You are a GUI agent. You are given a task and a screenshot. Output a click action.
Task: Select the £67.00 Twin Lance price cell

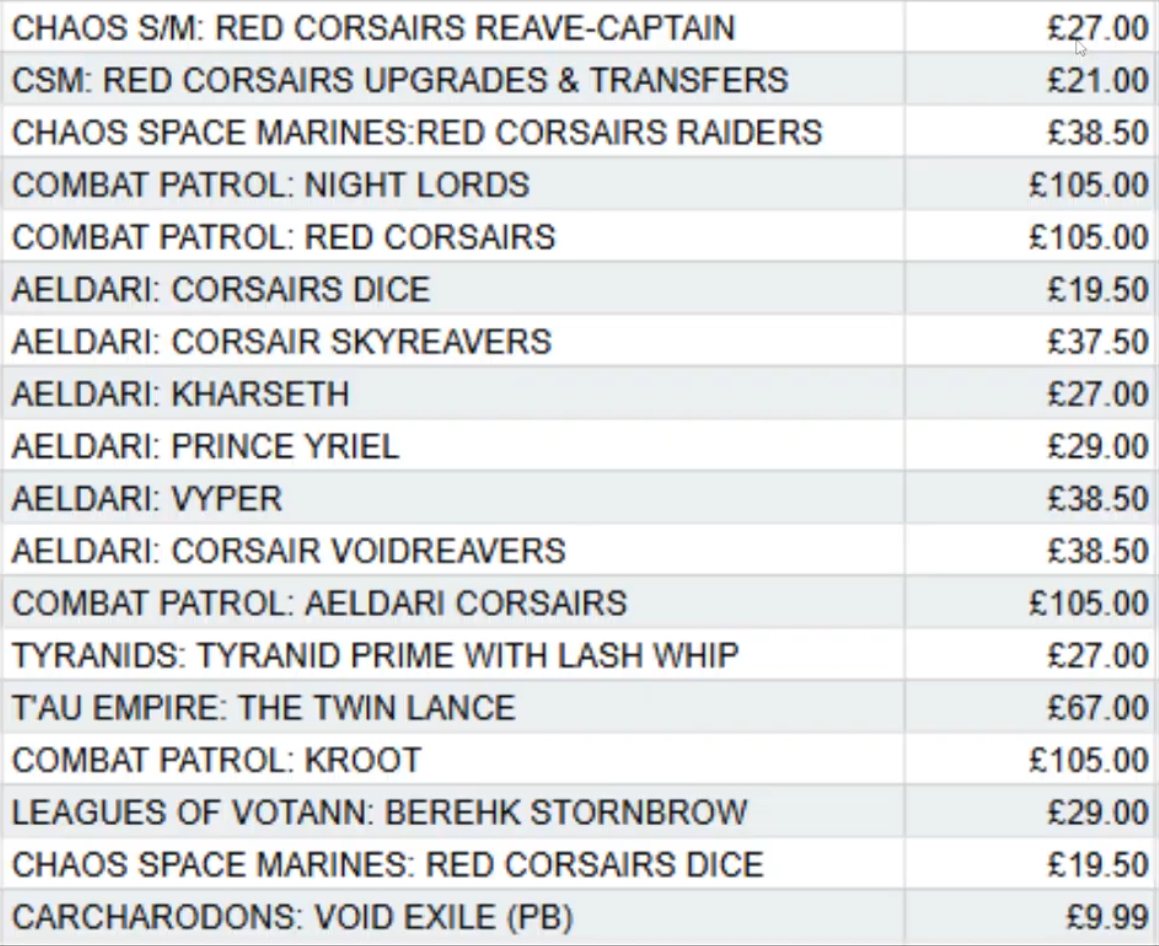tap(1097, 708)
